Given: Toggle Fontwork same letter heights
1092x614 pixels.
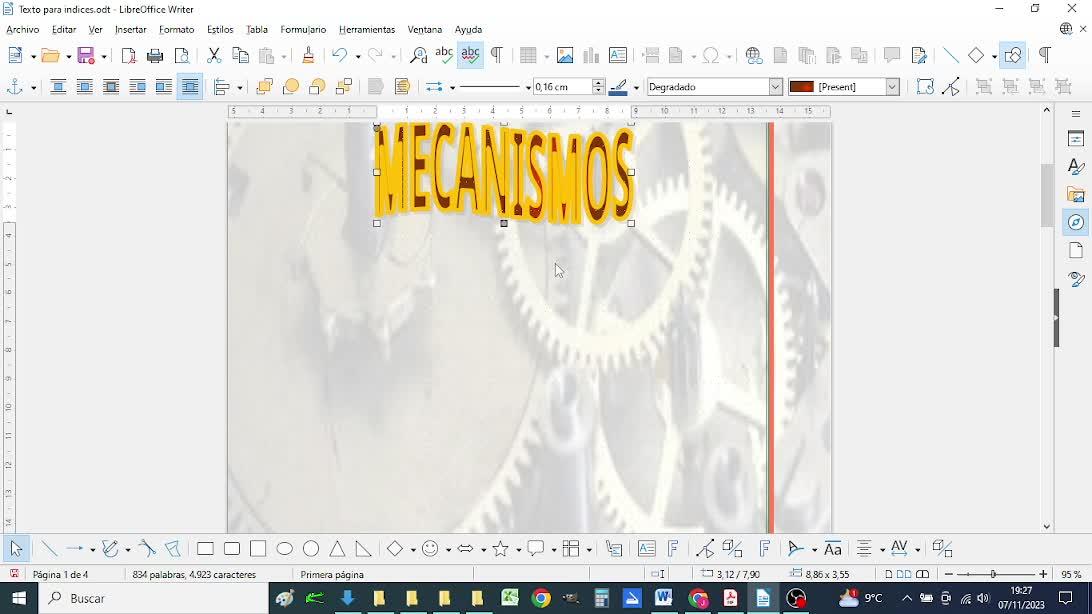Looking at the screenshot, I should [x=833, y=549].
